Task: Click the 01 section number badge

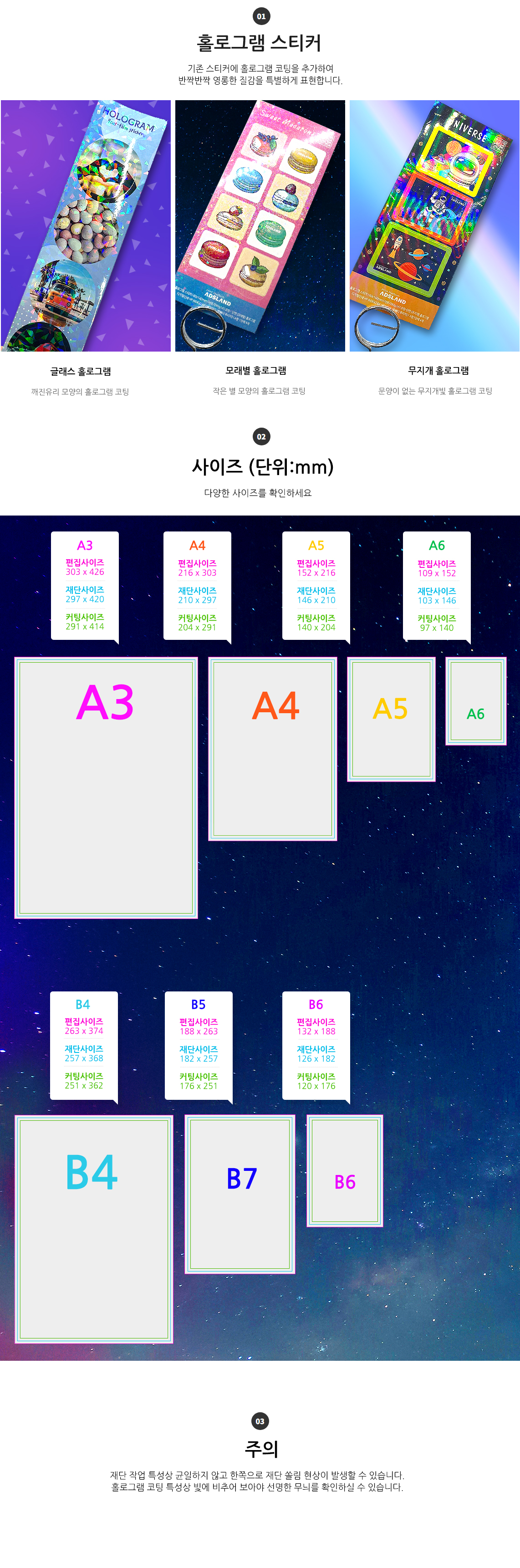Action: click(261, 16)
